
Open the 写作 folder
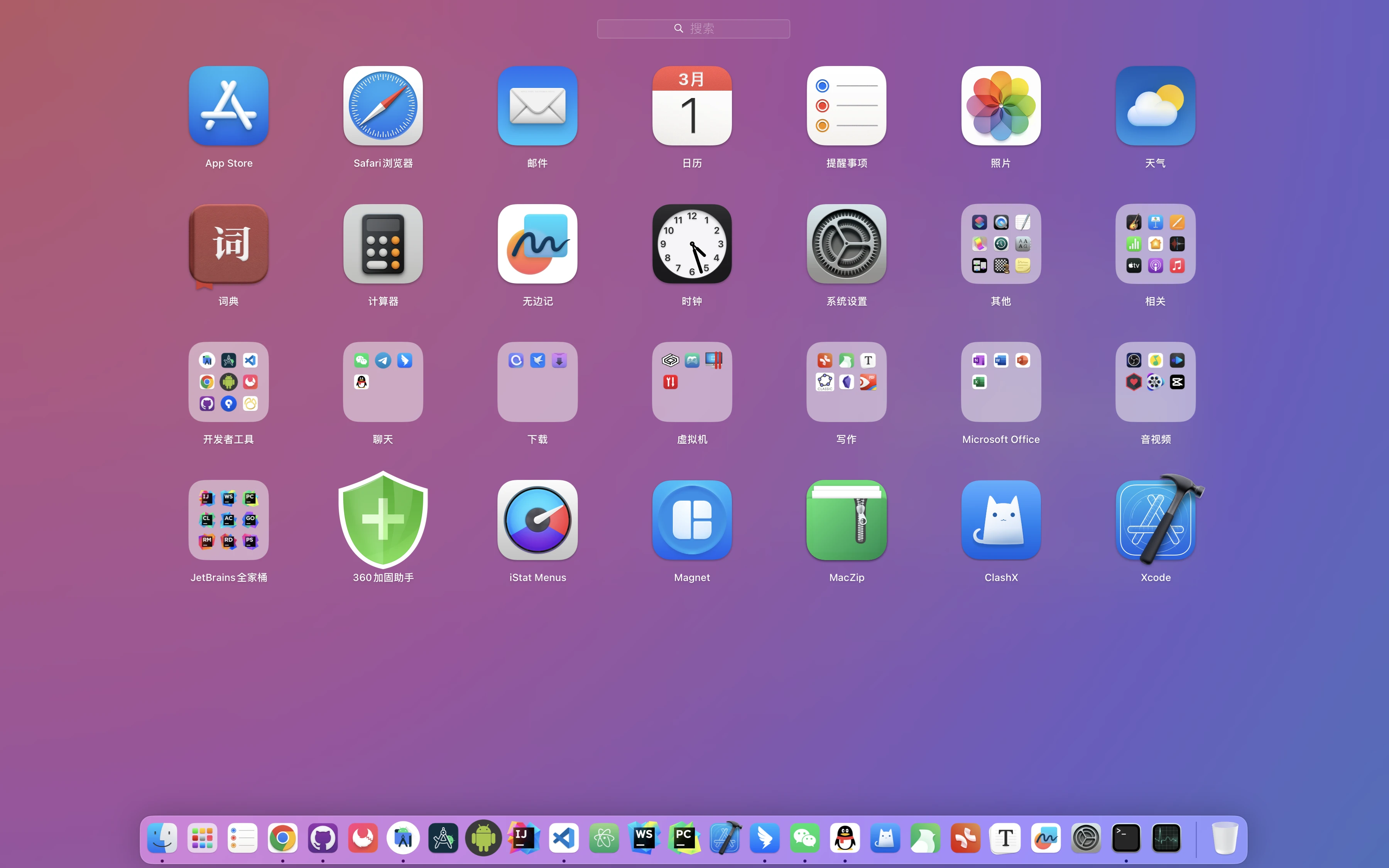[x=846, y=382]
